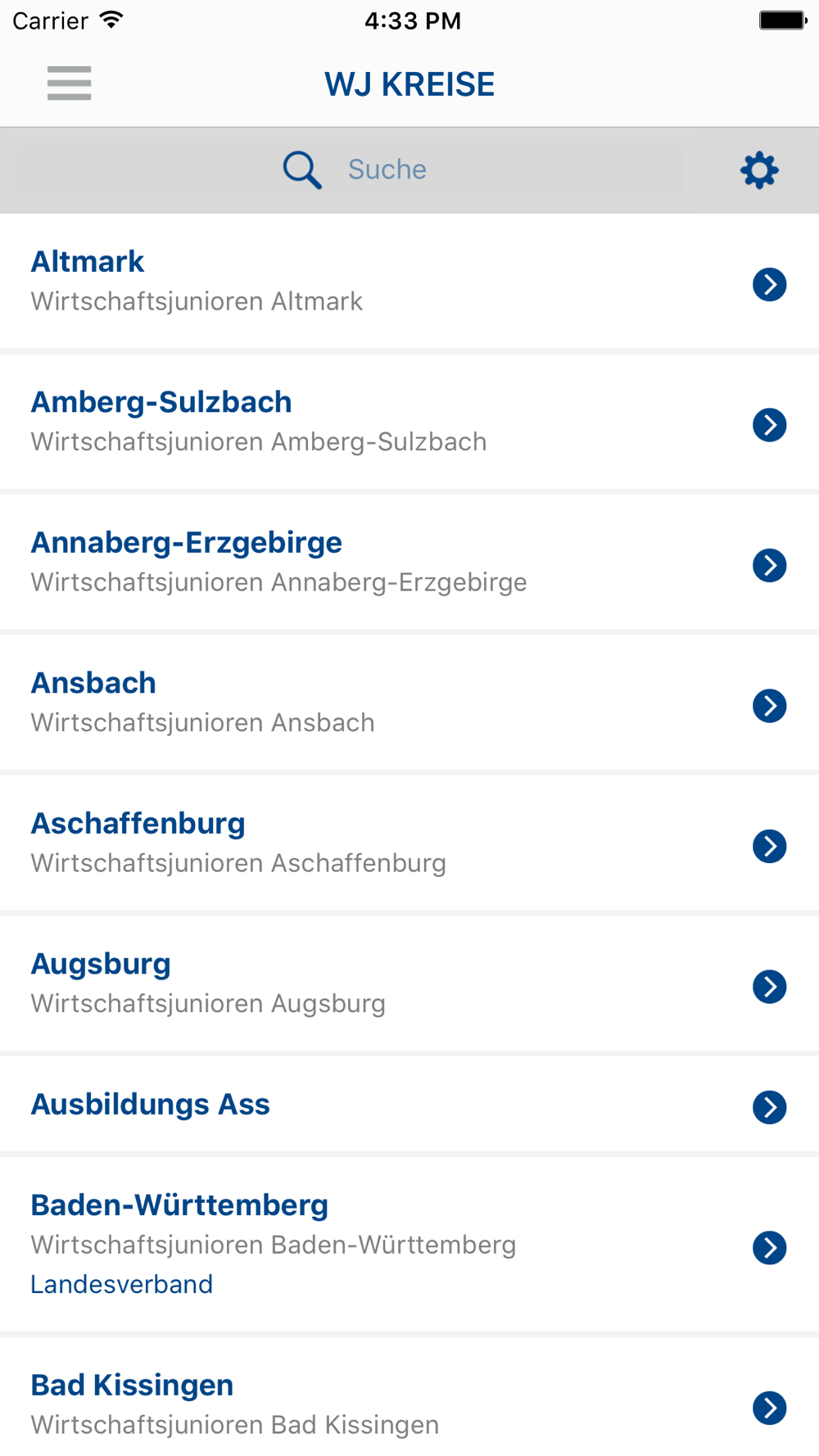Tap the Baden-Württemberg arrow icon

[770, 1247]
